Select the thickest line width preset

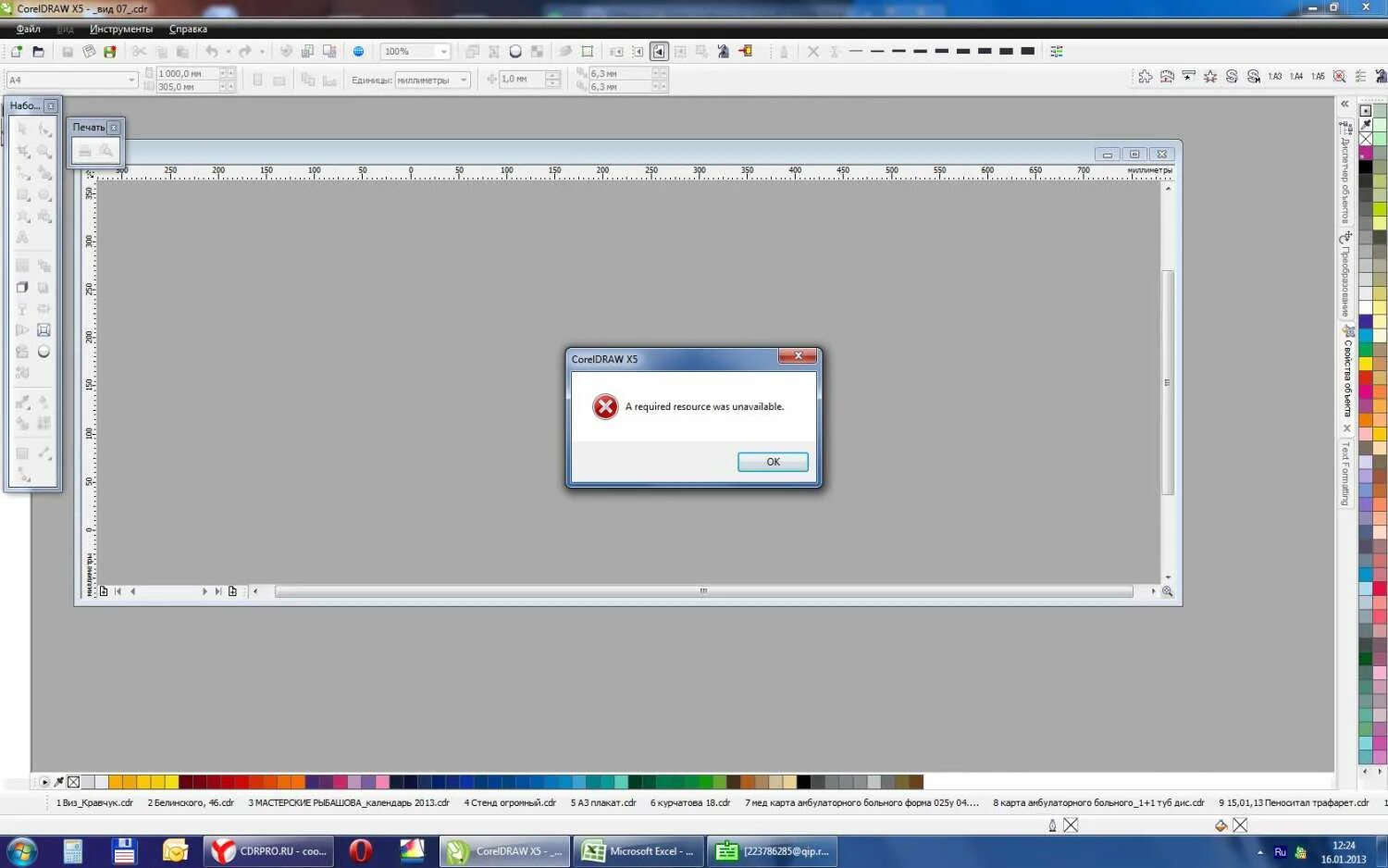point(1027,51)
